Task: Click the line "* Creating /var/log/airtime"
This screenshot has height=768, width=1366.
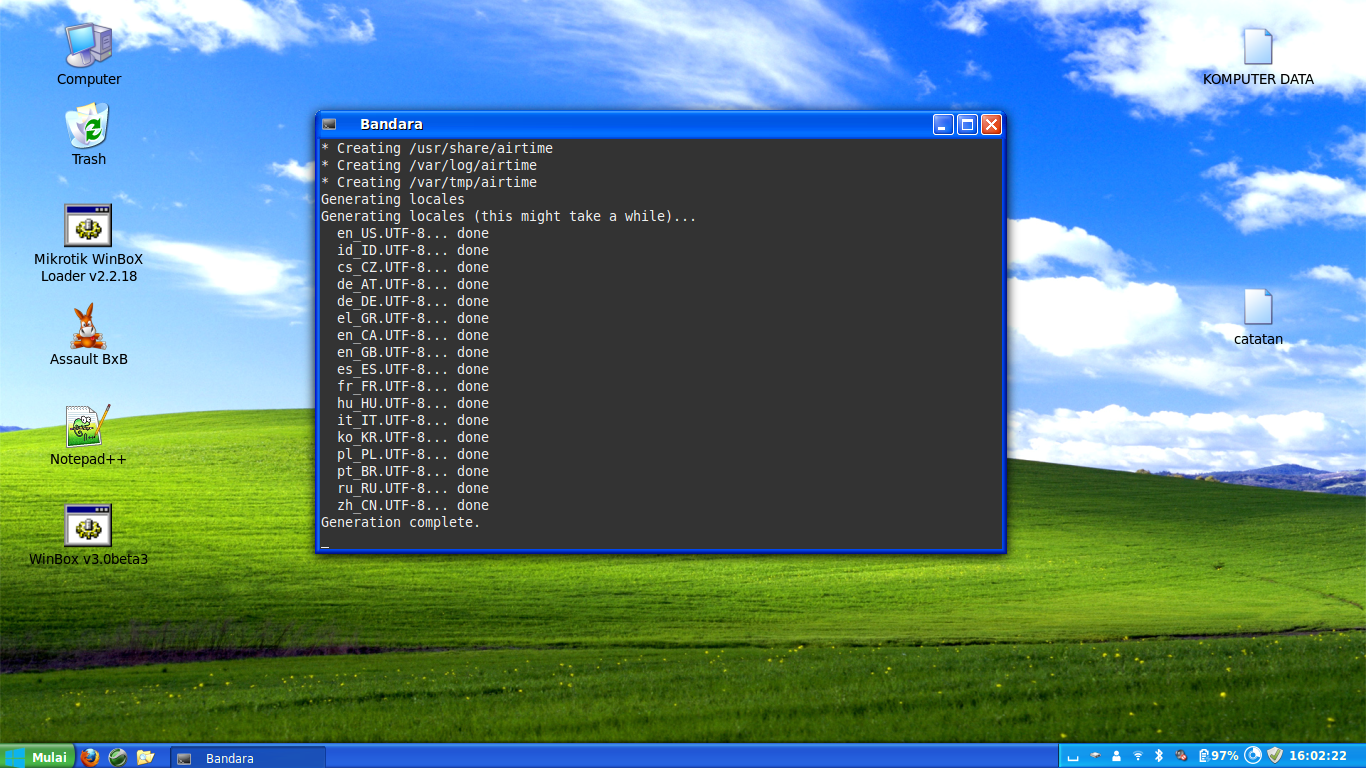Action: [x=429, y=165]
